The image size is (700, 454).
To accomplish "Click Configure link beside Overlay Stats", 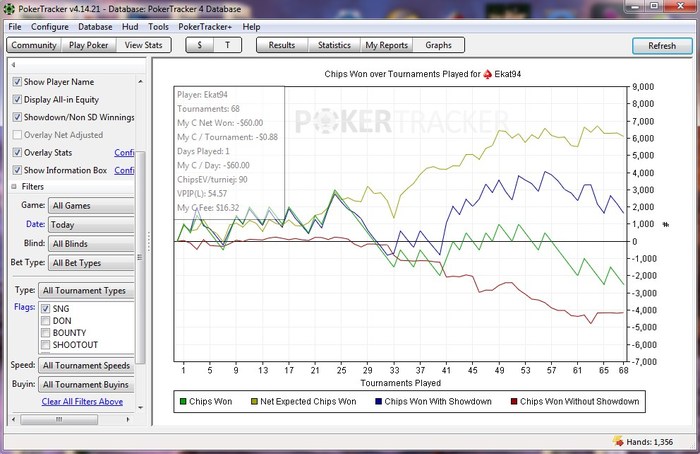I will (125, 153).
